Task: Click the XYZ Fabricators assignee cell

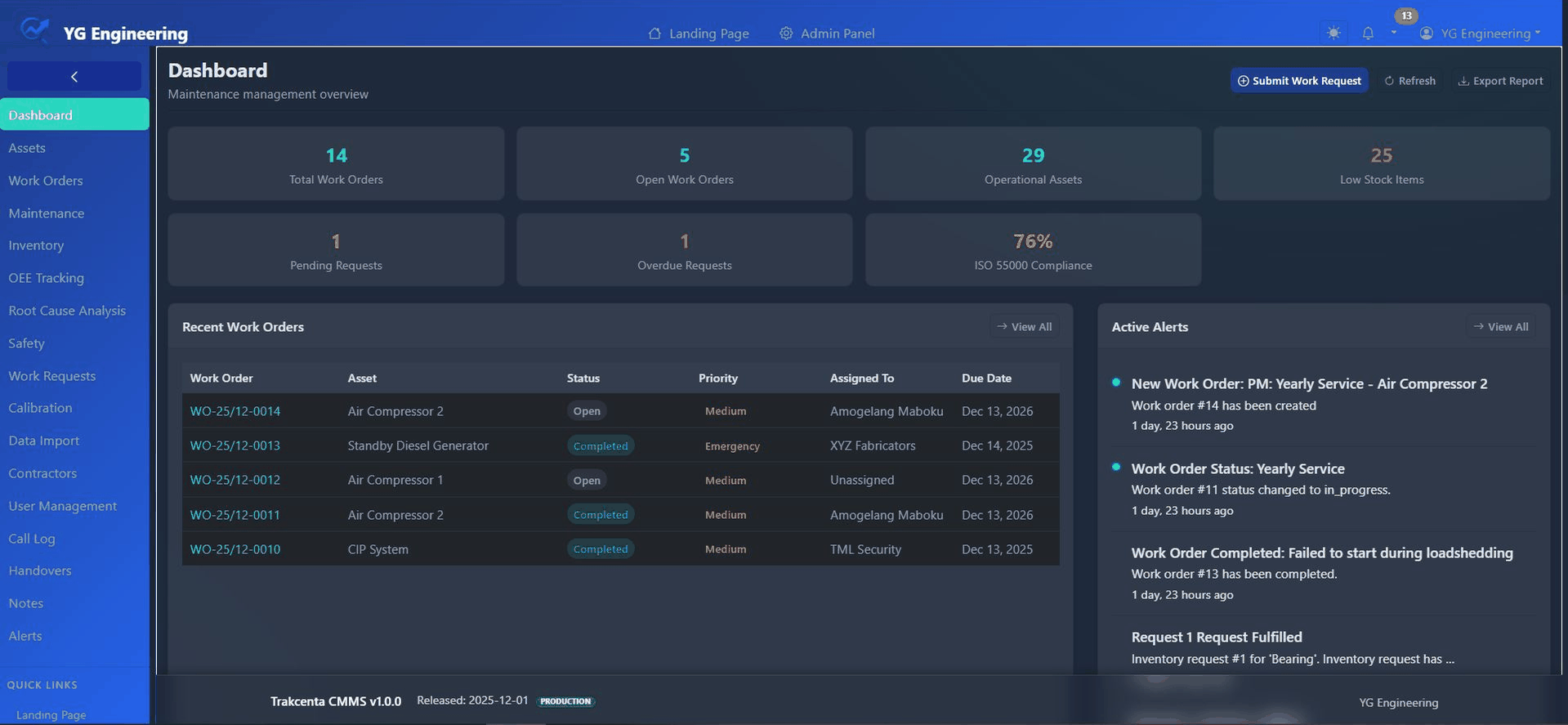Action: coord(873,445)
